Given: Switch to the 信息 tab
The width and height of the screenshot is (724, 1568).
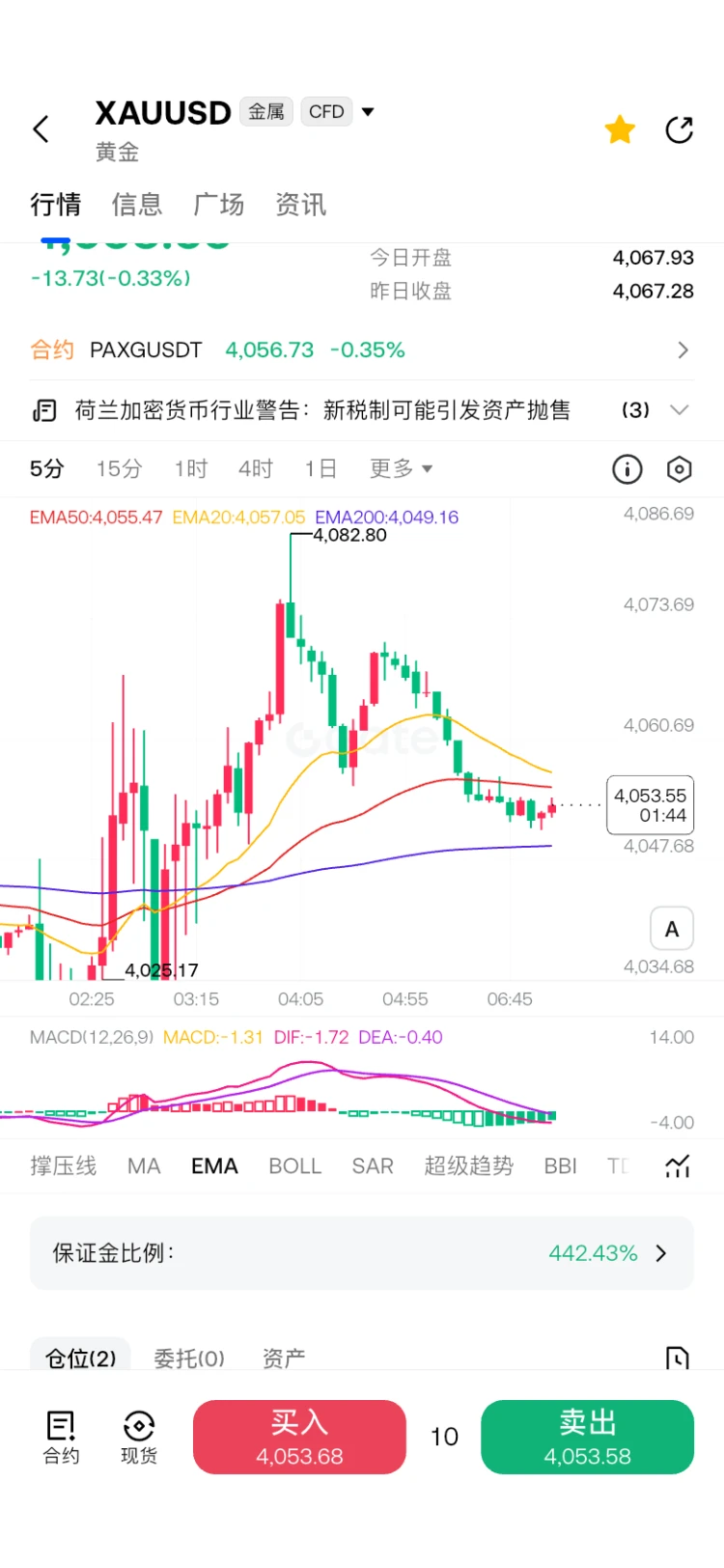Looking at the screenshot, I should (137, 205).
